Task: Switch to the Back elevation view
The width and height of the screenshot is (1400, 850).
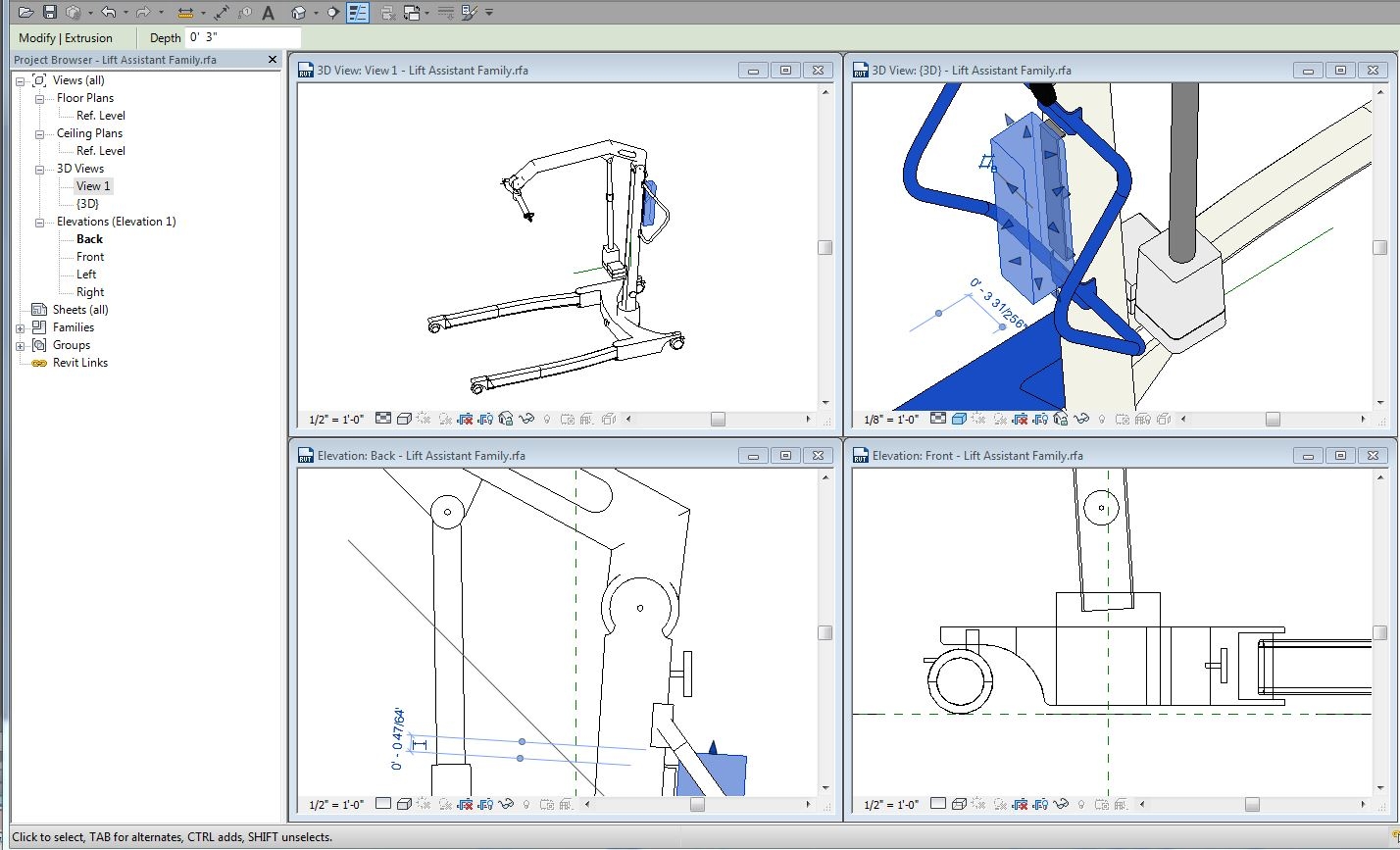Action: [x=88, y=238]
